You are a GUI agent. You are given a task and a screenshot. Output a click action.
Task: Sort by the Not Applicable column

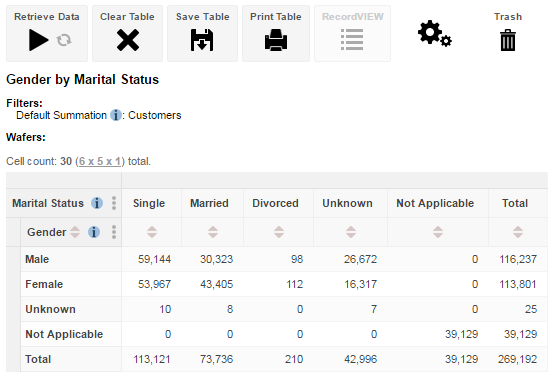coord(438,232)
